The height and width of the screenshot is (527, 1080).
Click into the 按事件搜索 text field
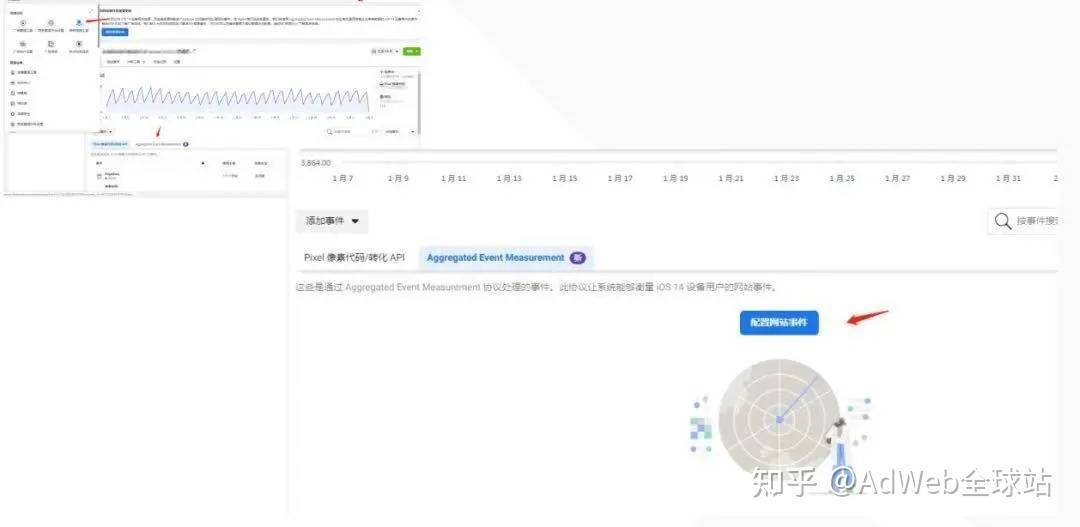1035,221
